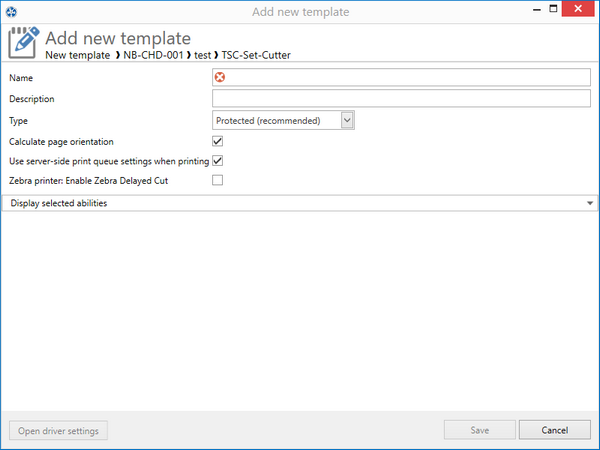Open the Type dropdown Protected (recommended)
600x450 pixels.
pyautogui.click(x=283, y=120)
